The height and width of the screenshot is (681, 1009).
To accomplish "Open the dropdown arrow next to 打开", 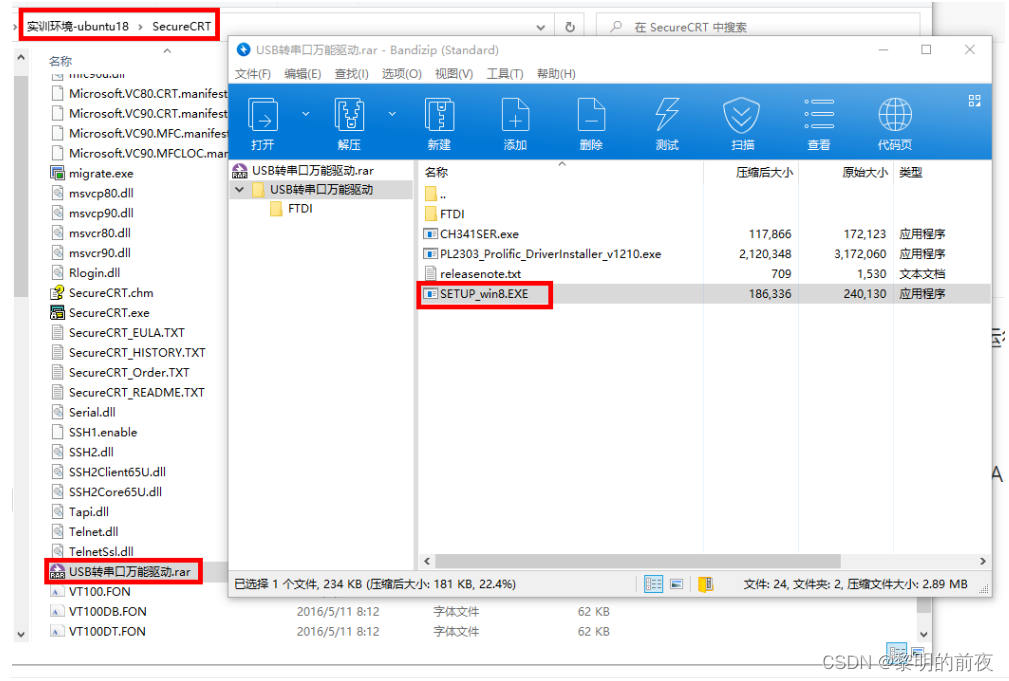I will [306, 114].
